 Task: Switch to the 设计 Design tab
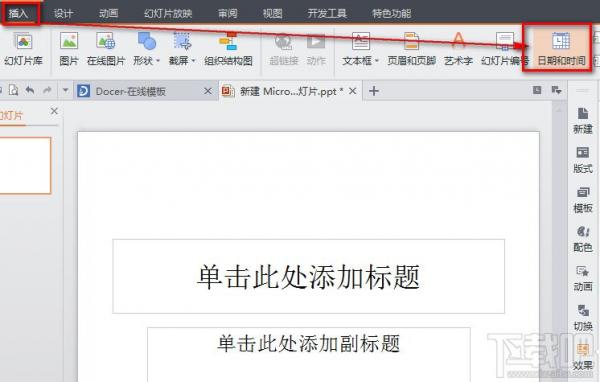tap(63, 13)
